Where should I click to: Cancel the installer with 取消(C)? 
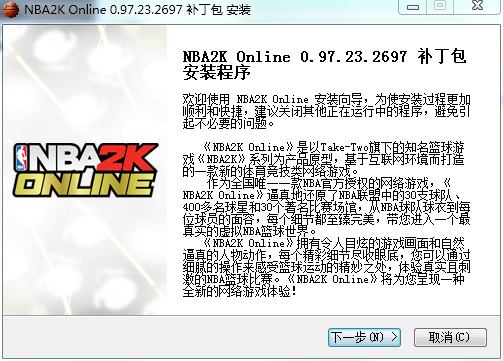(450, 337)
